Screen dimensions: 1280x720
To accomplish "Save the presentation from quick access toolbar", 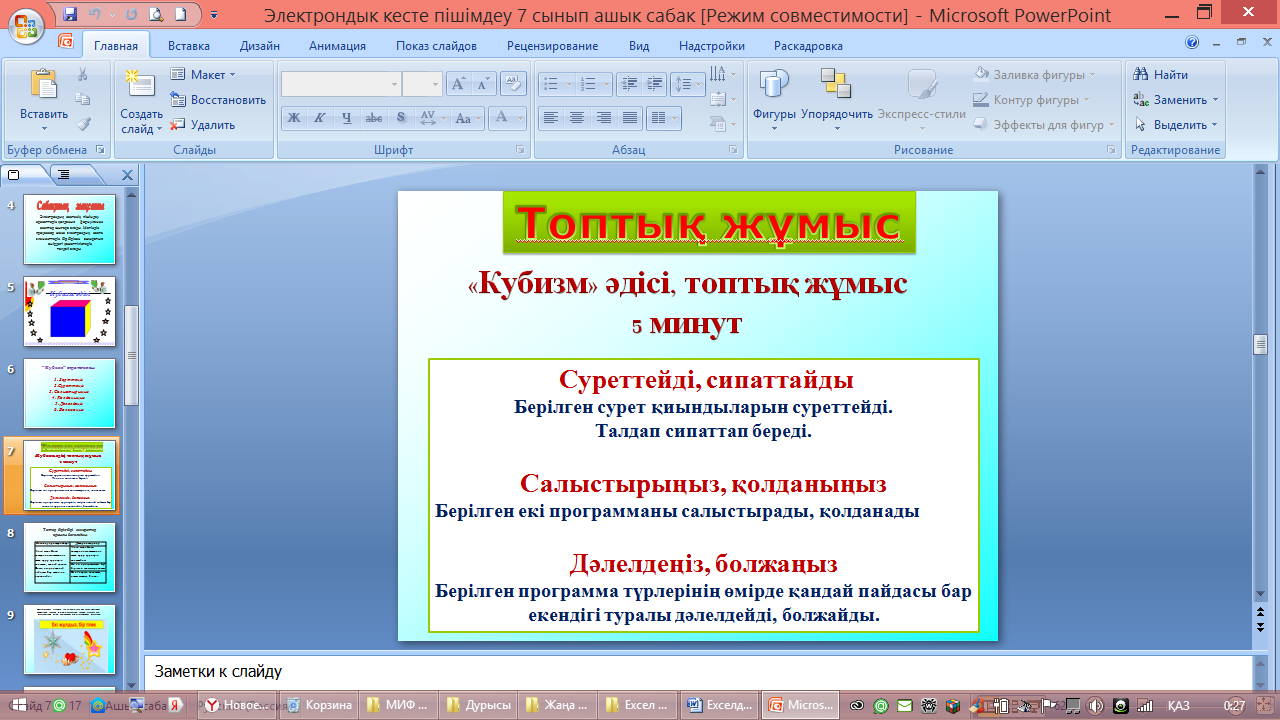I will [x=70, y=15].
